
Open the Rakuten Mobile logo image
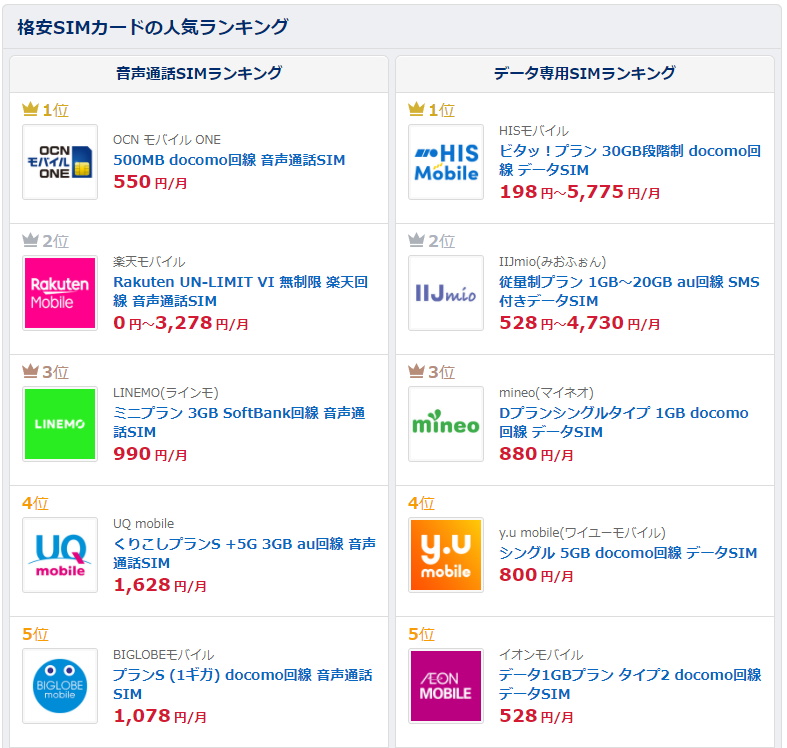pyautogui.click(x=60, y=293)
